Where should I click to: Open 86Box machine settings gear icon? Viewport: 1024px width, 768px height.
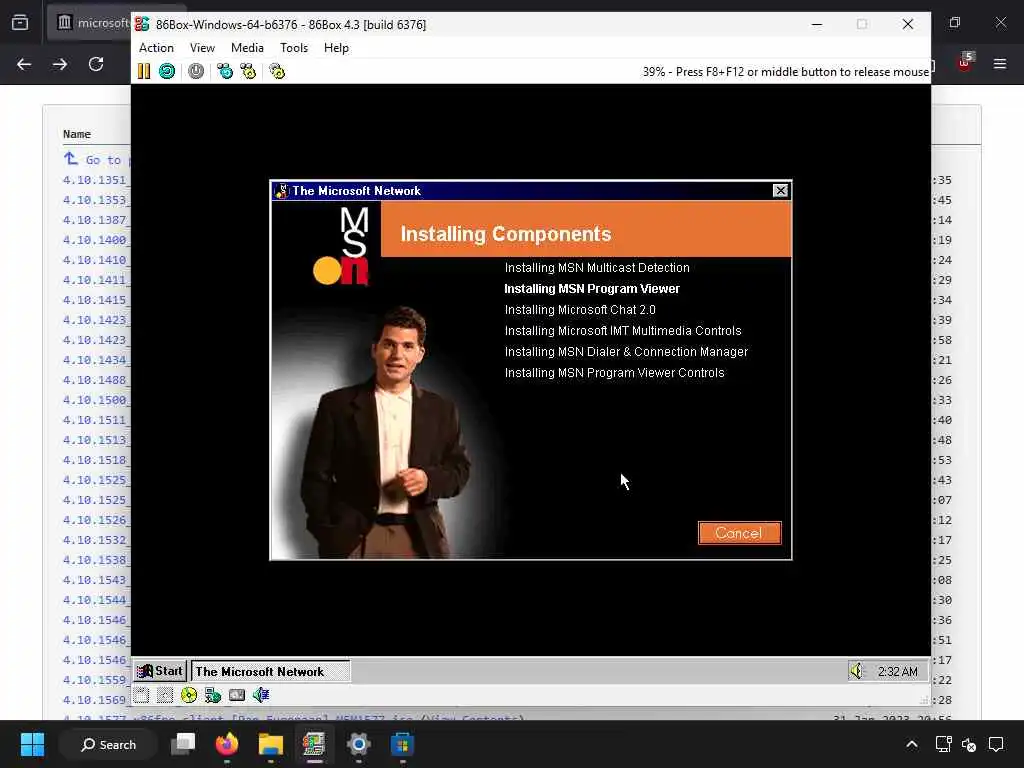click(x=278, y=71)
